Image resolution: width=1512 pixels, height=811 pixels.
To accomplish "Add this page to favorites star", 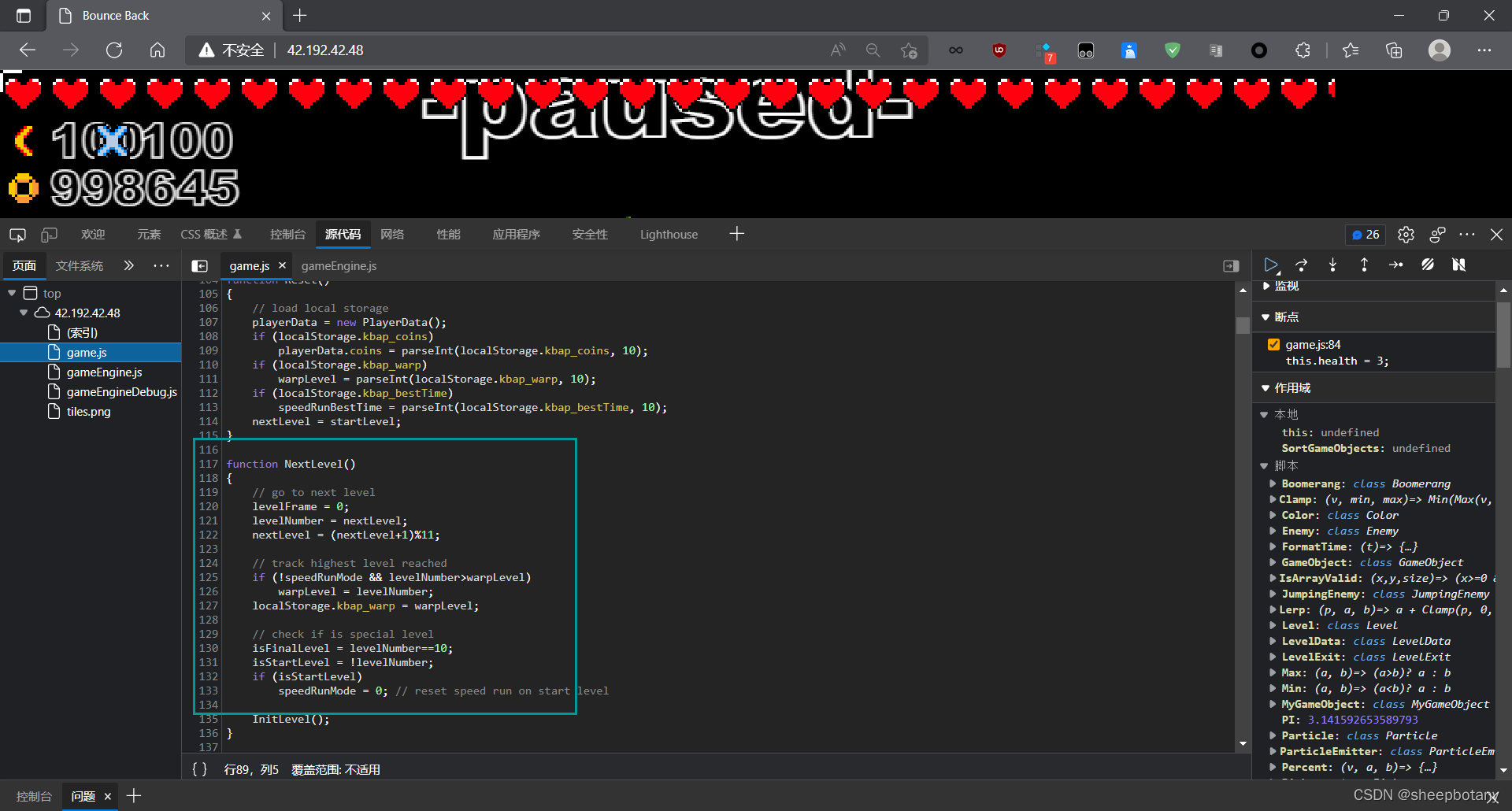I will tap(909, 50).
